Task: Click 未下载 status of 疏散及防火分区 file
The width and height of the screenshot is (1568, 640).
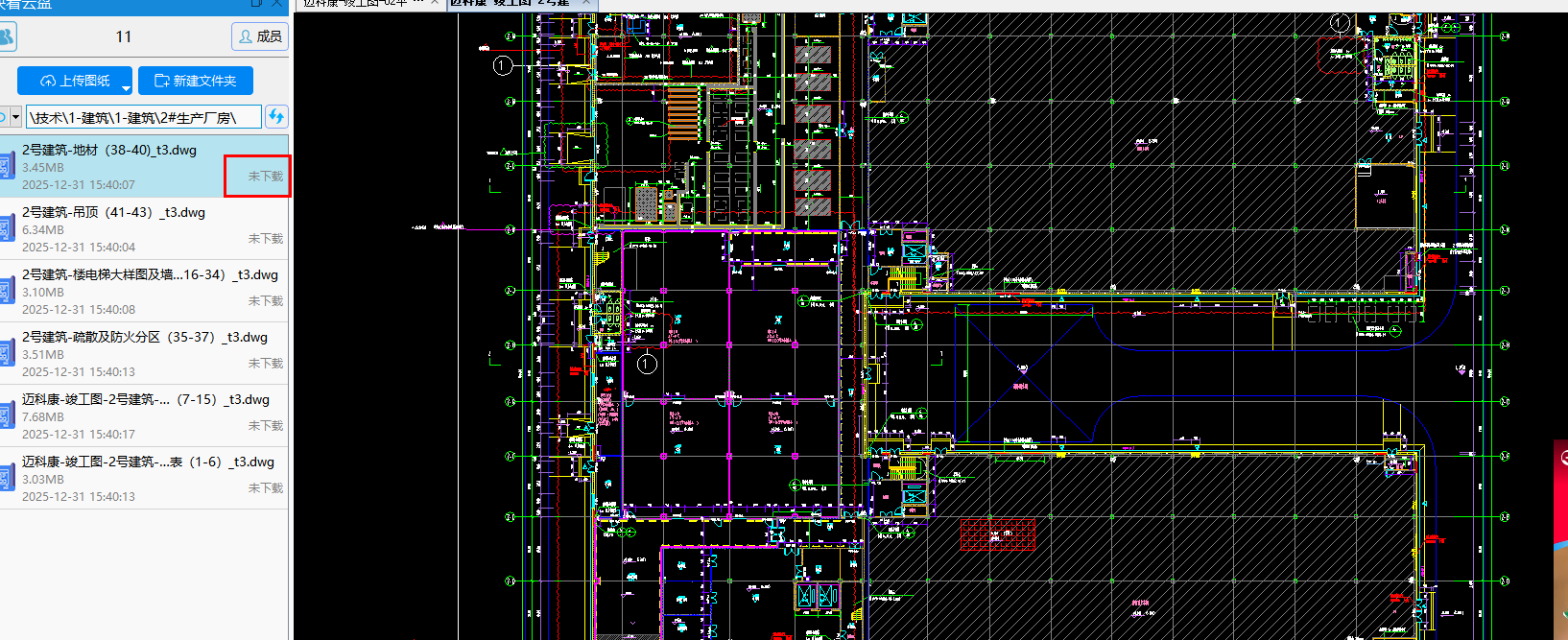Action: 265,364
